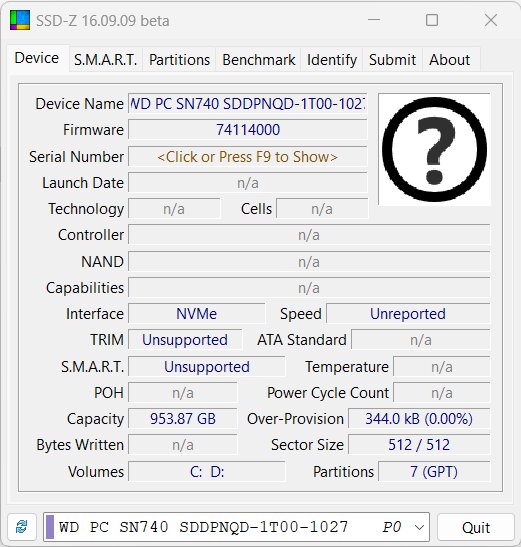Open the Partitions tab

179,60
